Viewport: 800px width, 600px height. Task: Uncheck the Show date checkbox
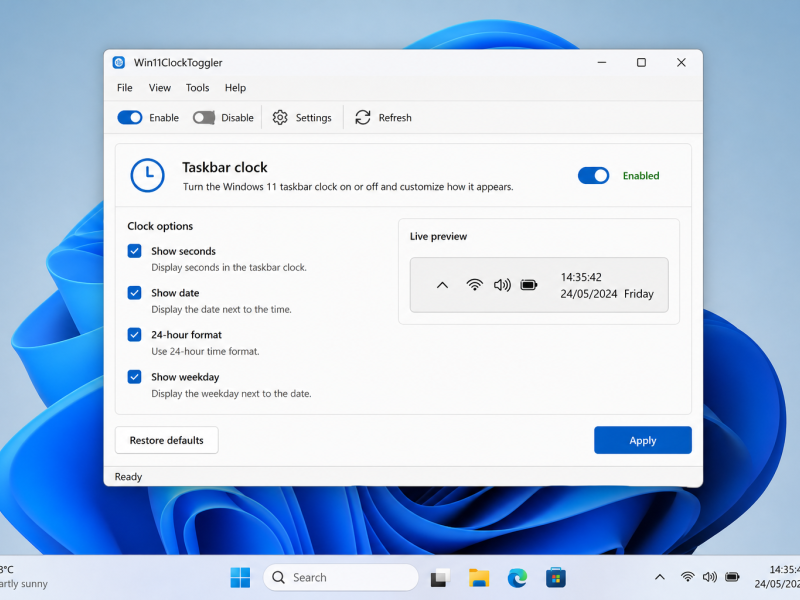135,293
